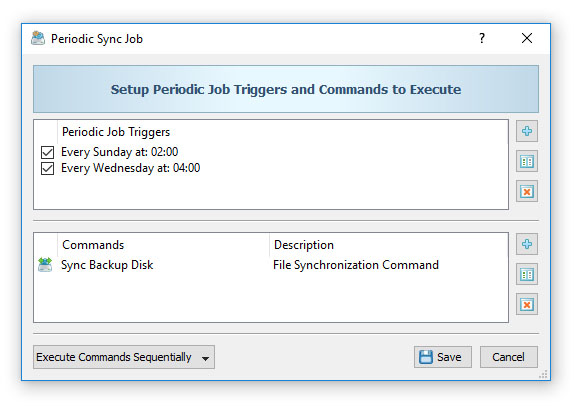
Task: Edit the selected command
Action: [x=527, y=274]
